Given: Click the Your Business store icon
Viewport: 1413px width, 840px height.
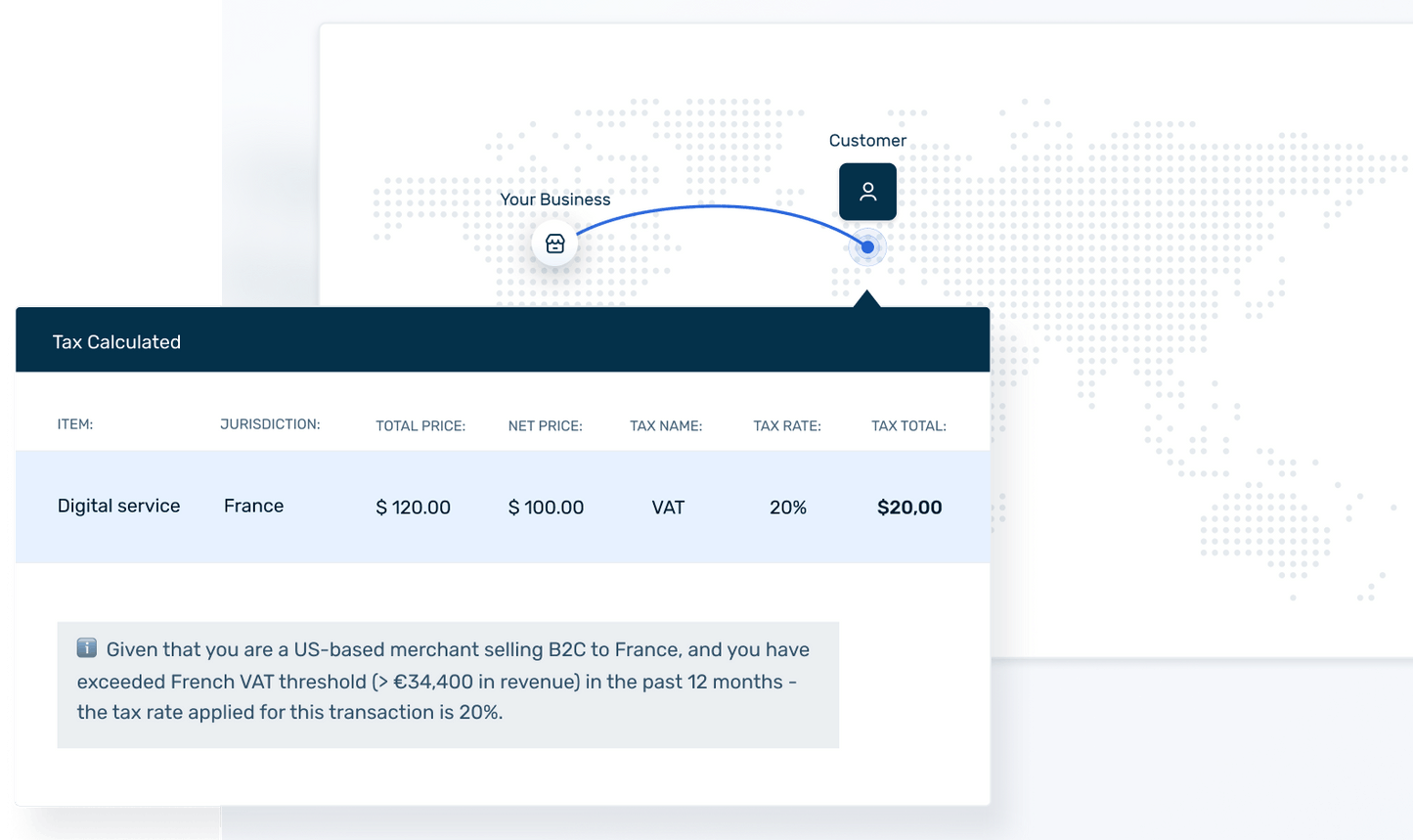Looking at the screenshot, I should [x=555, y=243].
